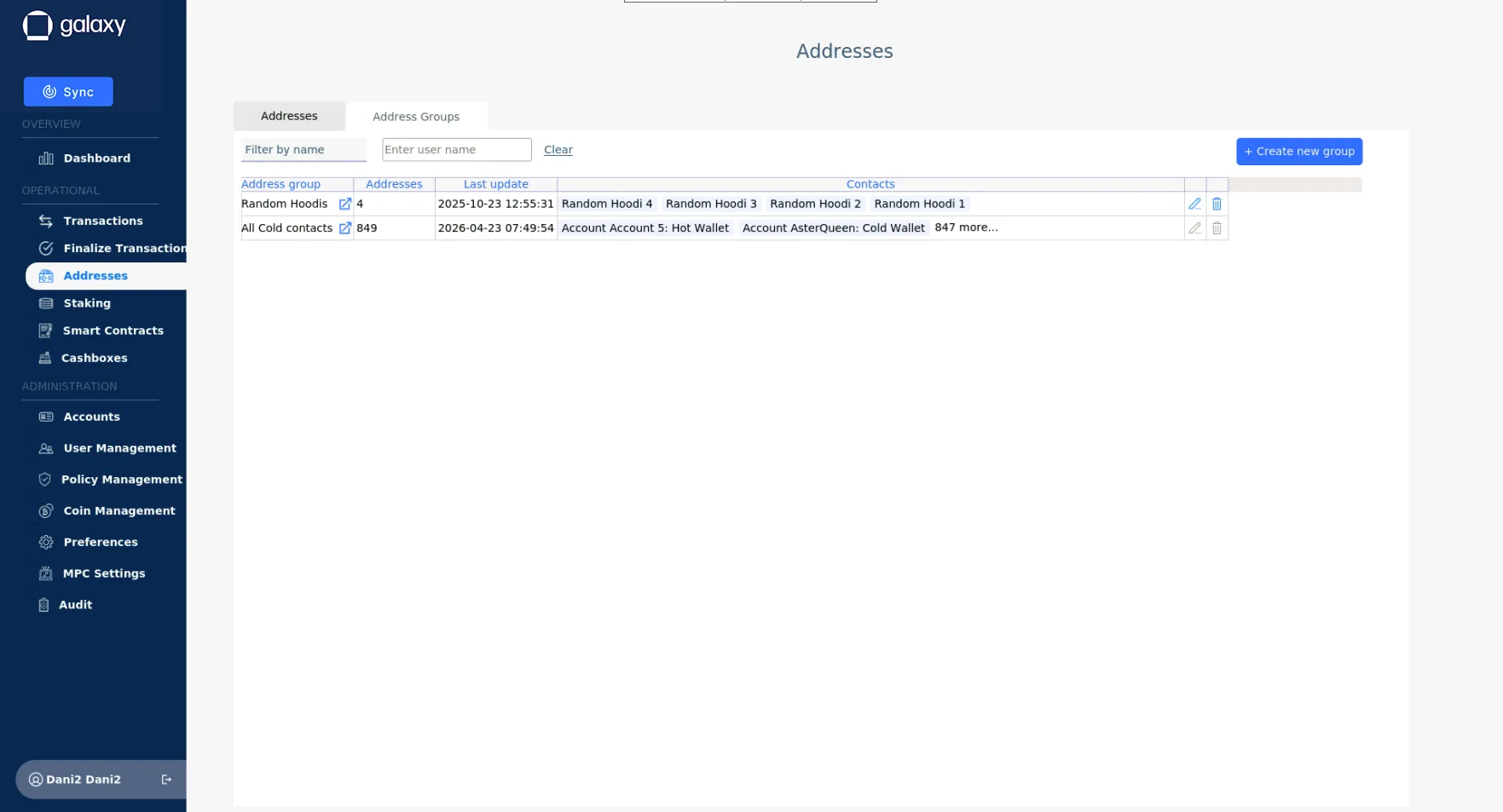
Task: Click trash icon in All Cold contacts row
Action: pyautogui.click(x=1217, y=228)
